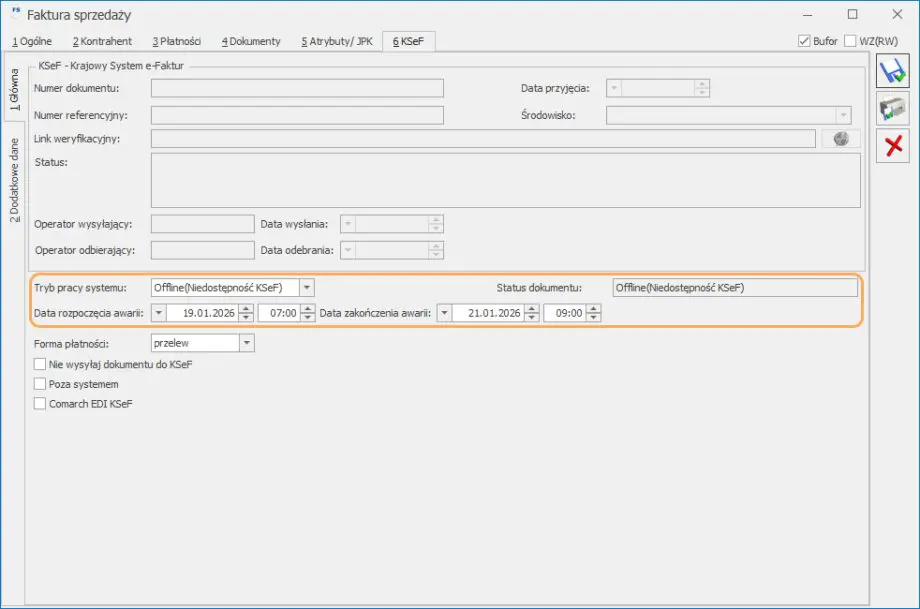Viewport: 920px width, 609px height.
Task: Click the save document floppy disk icon
Action: [892, 71]
